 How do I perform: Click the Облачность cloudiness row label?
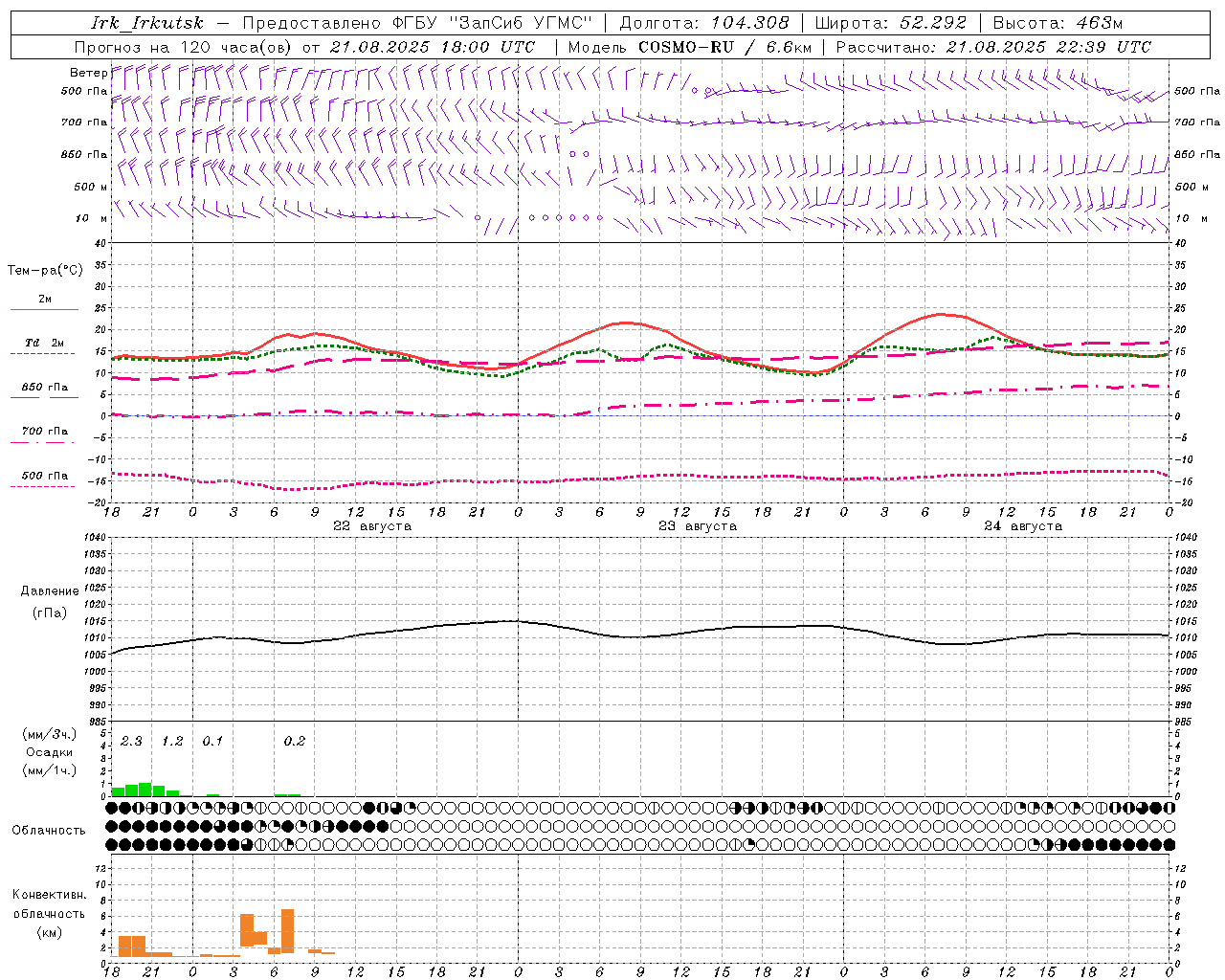(49, 831)
